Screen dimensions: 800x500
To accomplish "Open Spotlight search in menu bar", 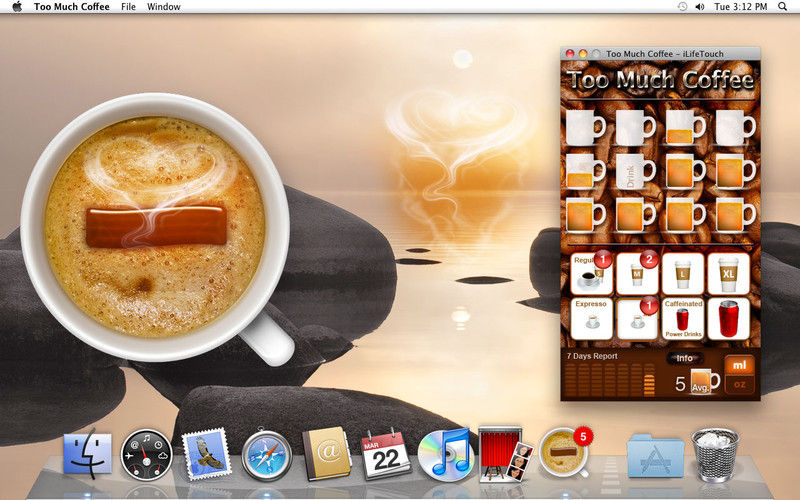I will coord(782,7).
